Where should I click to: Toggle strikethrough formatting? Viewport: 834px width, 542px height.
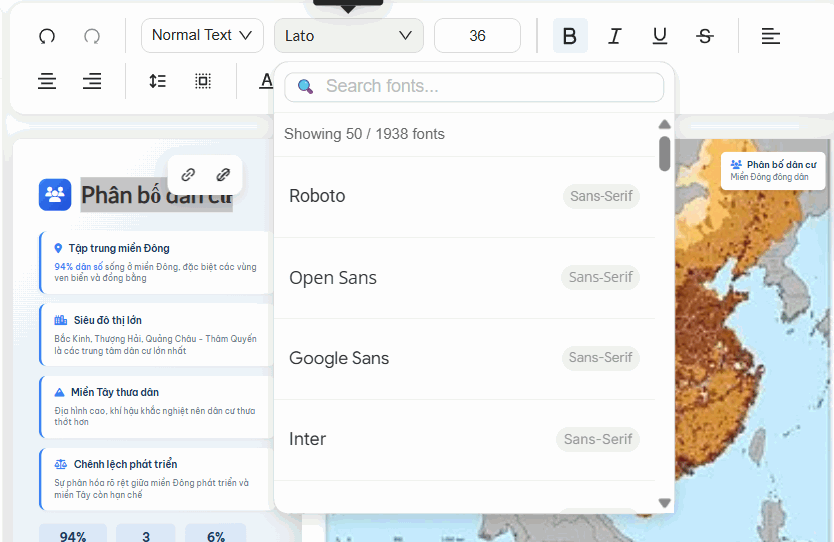[705, 36]
